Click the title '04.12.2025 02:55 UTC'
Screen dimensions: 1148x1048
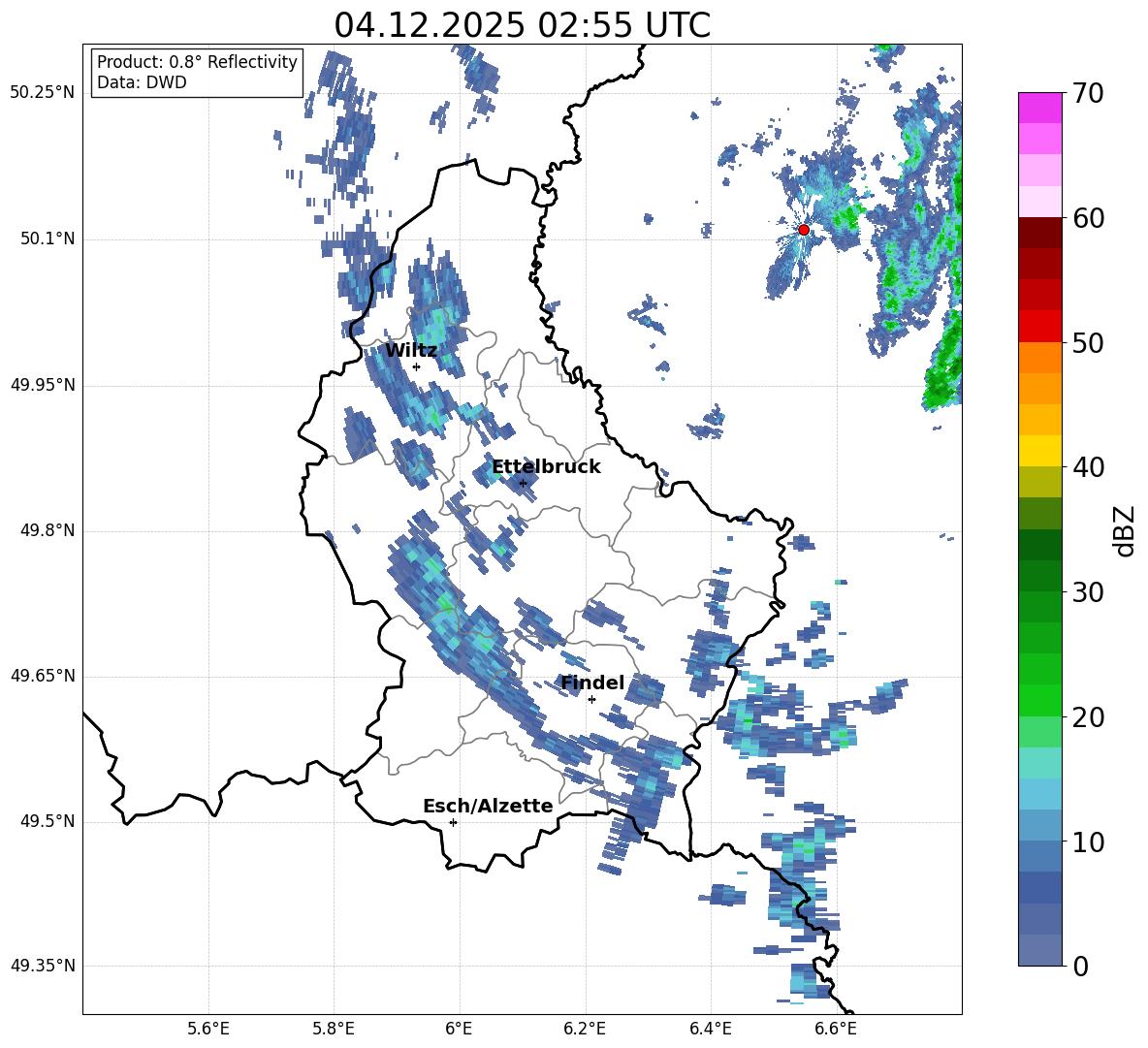pos(522,25)
